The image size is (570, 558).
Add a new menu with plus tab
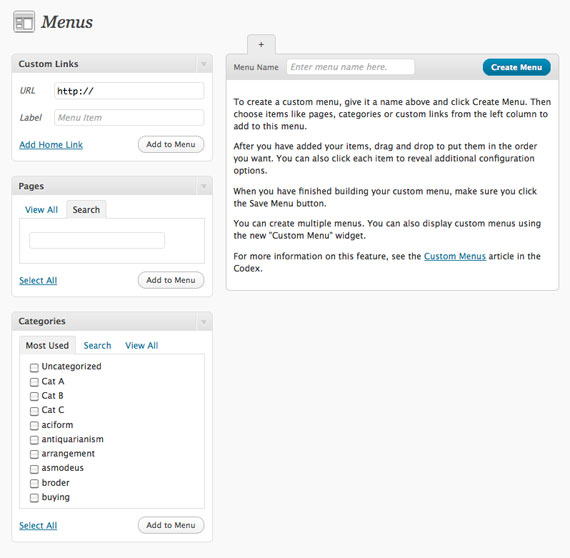261,44
